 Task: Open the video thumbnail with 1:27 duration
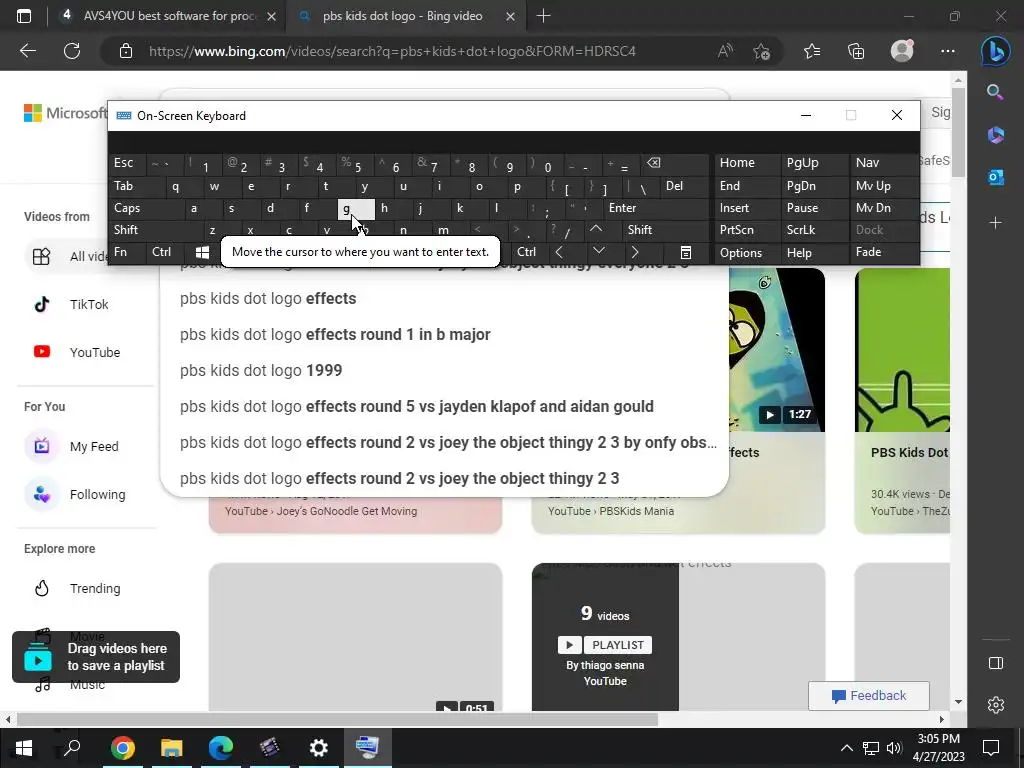tap(776, 349)
